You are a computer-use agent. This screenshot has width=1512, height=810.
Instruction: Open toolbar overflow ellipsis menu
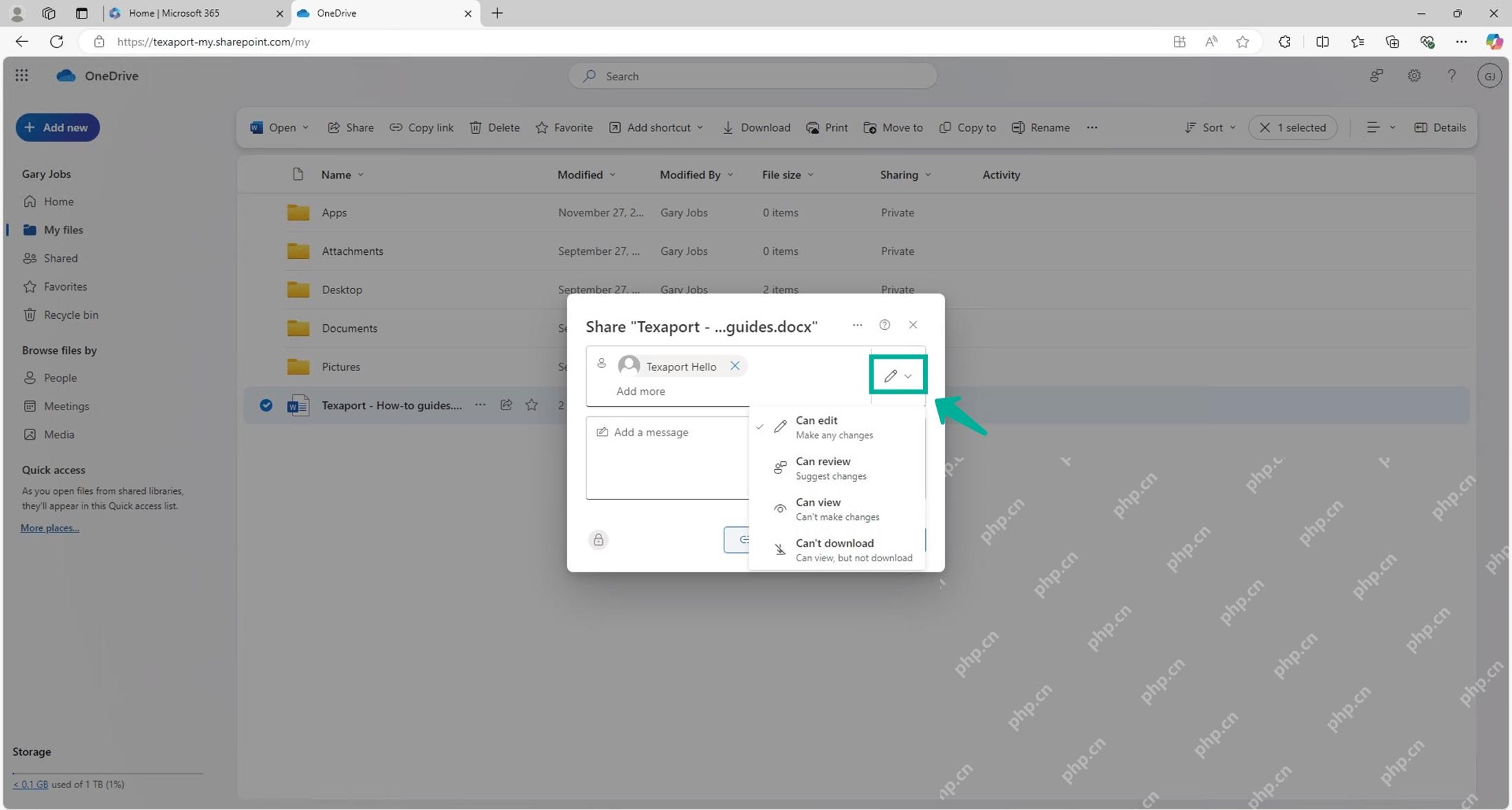(1091, 127)
